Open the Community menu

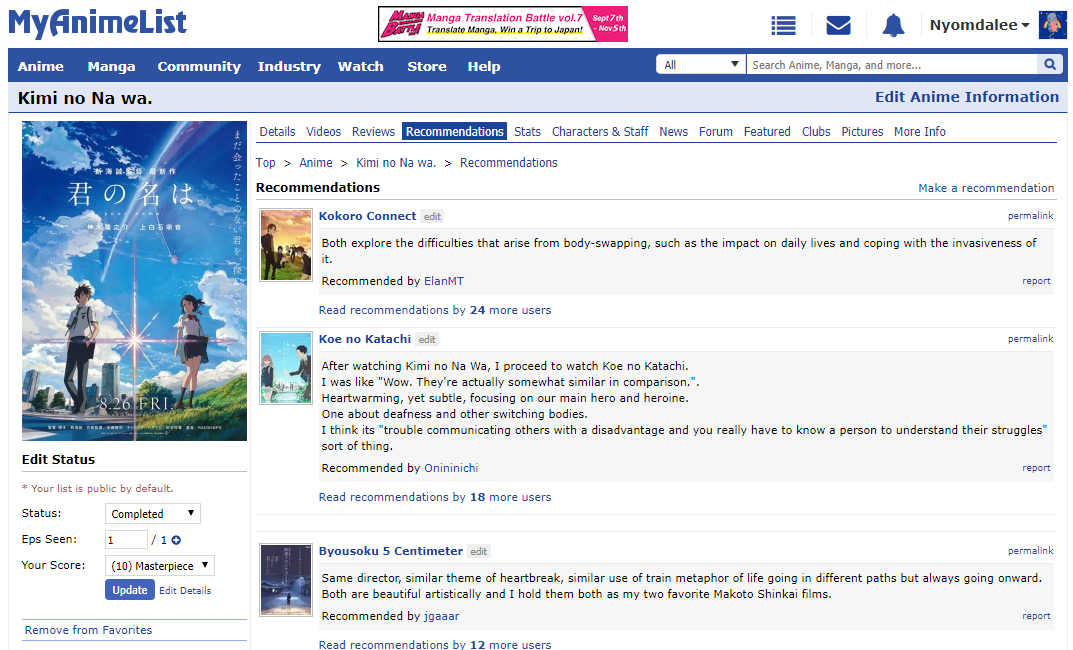pyautogui.click(x=199, y=67)
